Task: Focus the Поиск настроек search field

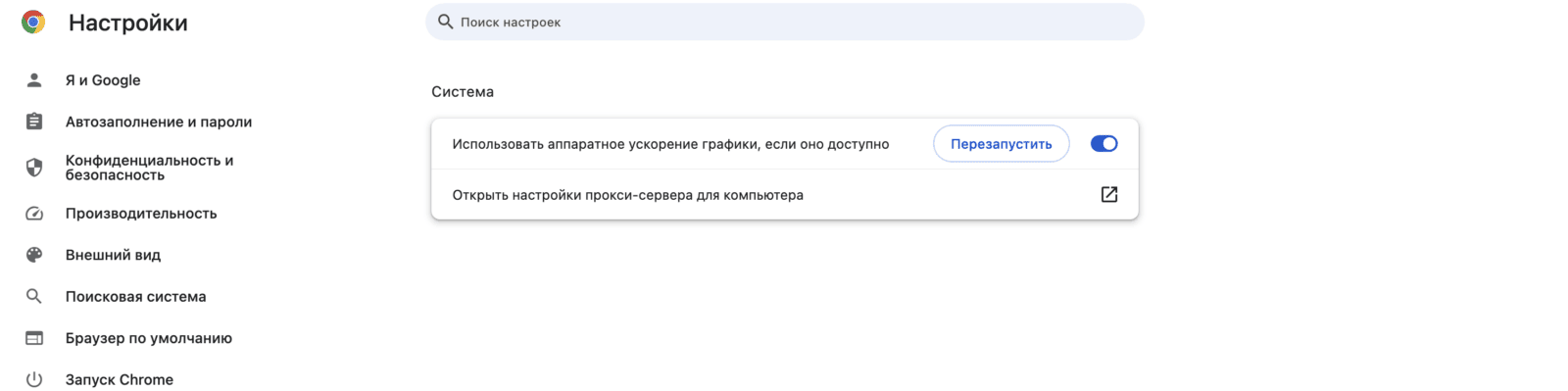Action: click(784, 22)
